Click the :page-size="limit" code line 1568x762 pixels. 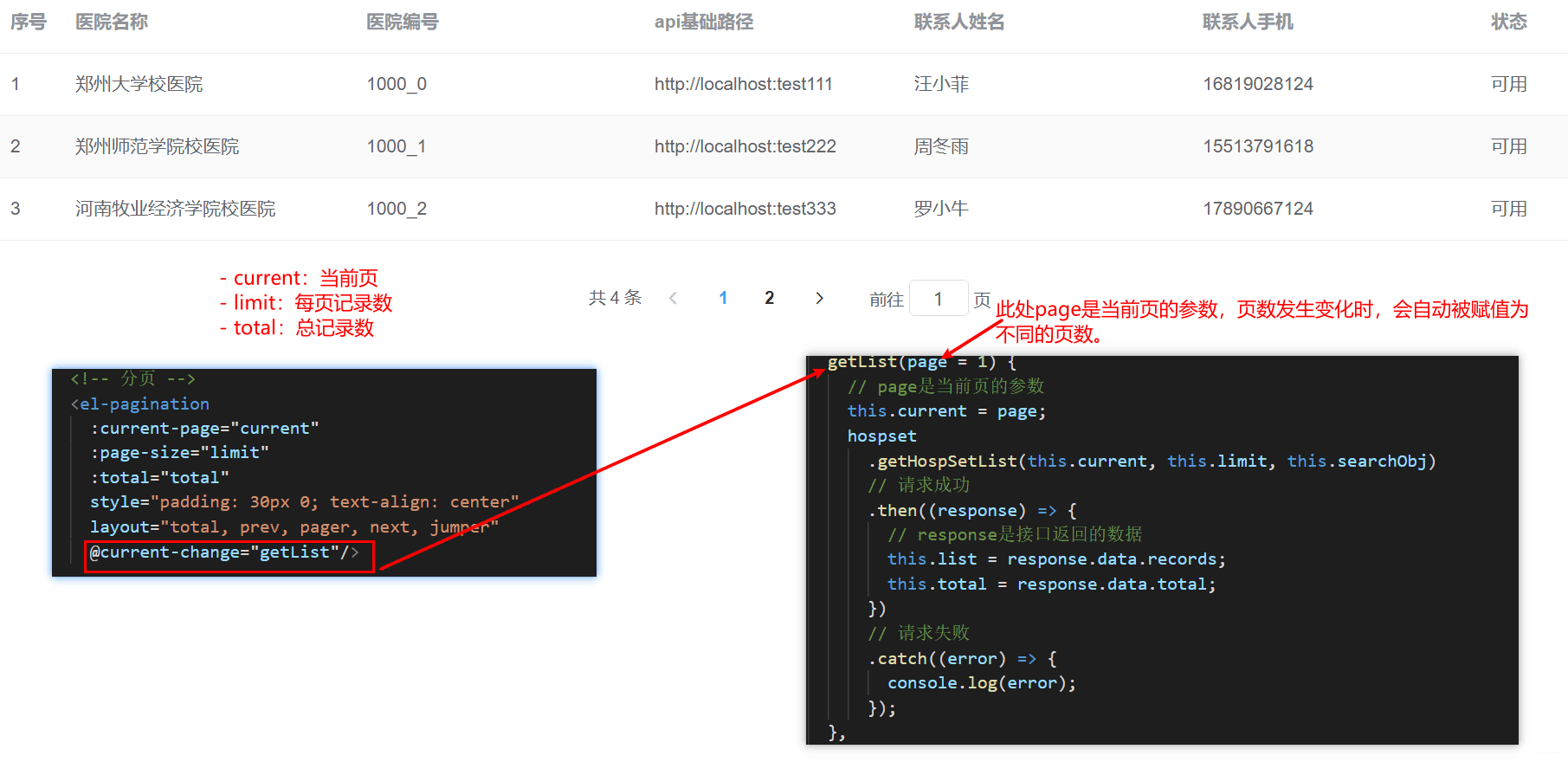tap(179, 452)
